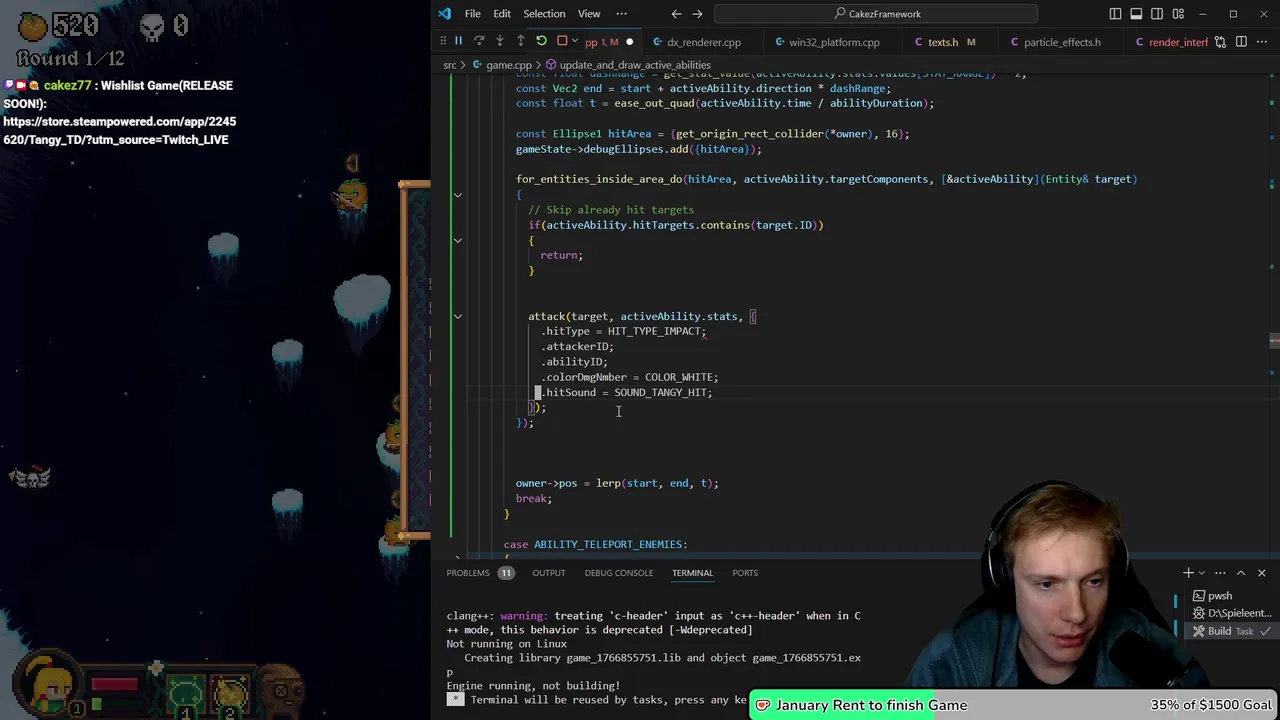Show more menu items ellipsis

(621, 14)
